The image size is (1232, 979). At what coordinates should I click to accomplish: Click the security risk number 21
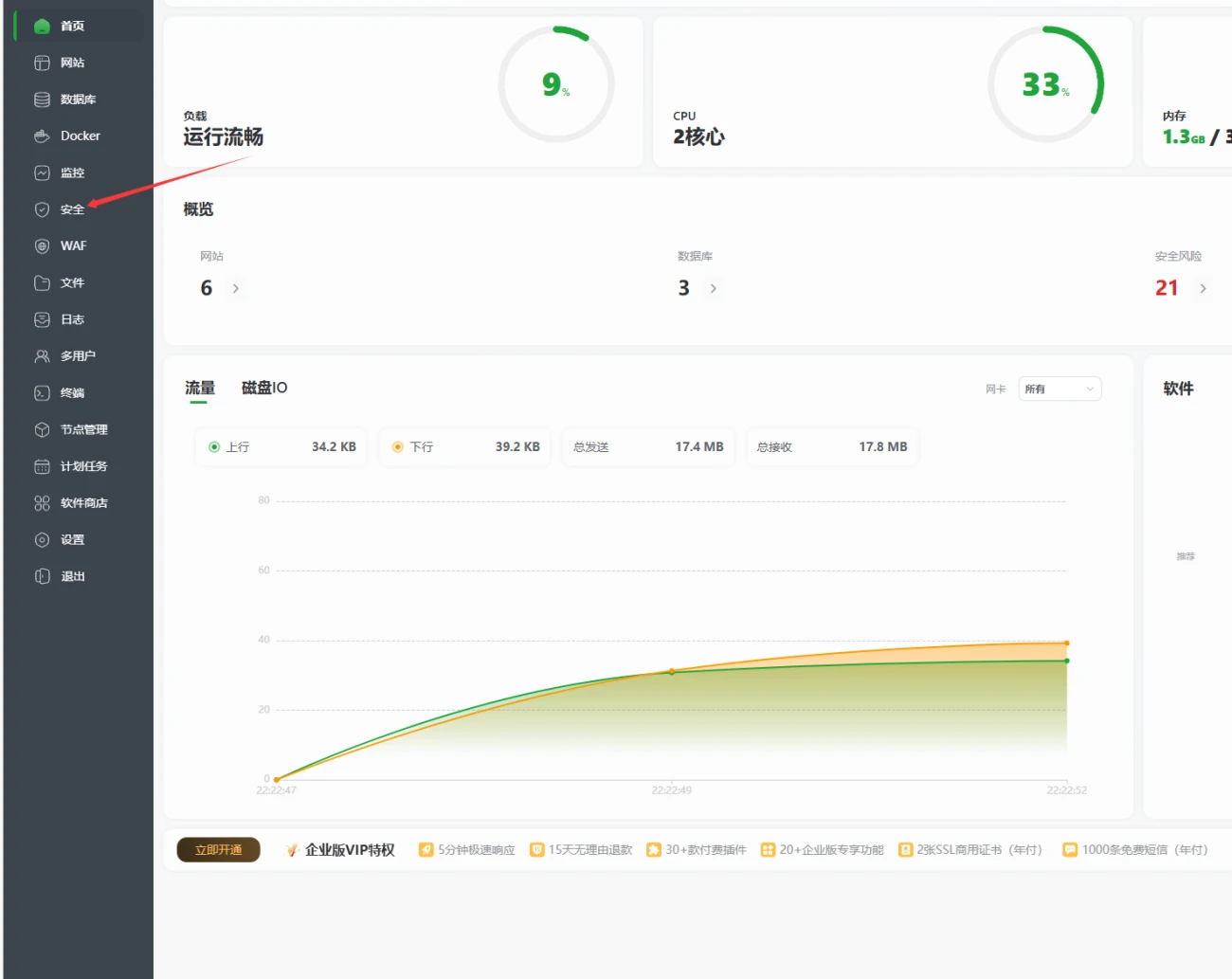click(x=1167, y=288)
